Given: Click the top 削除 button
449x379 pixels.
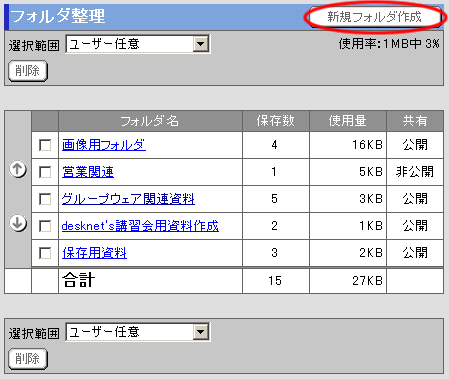Looking at the screenshot, I should (x=28, y=71).
